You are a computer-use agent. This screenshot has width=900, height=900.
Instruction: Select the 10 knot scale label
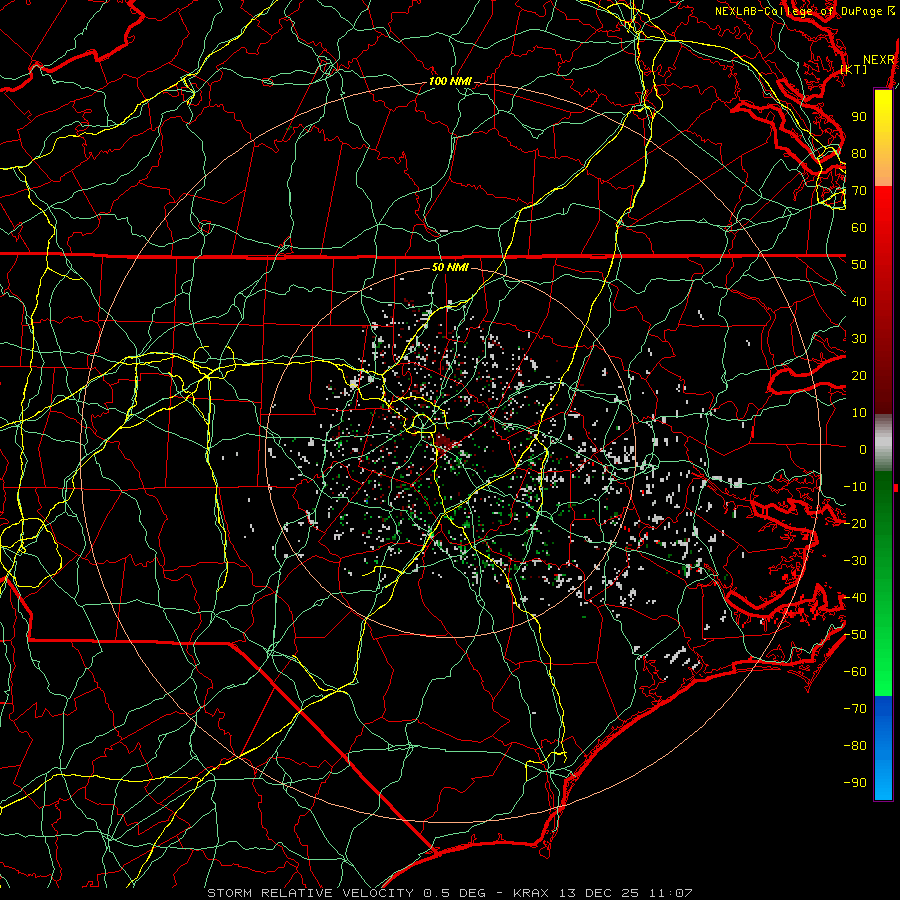pos(859,413)
